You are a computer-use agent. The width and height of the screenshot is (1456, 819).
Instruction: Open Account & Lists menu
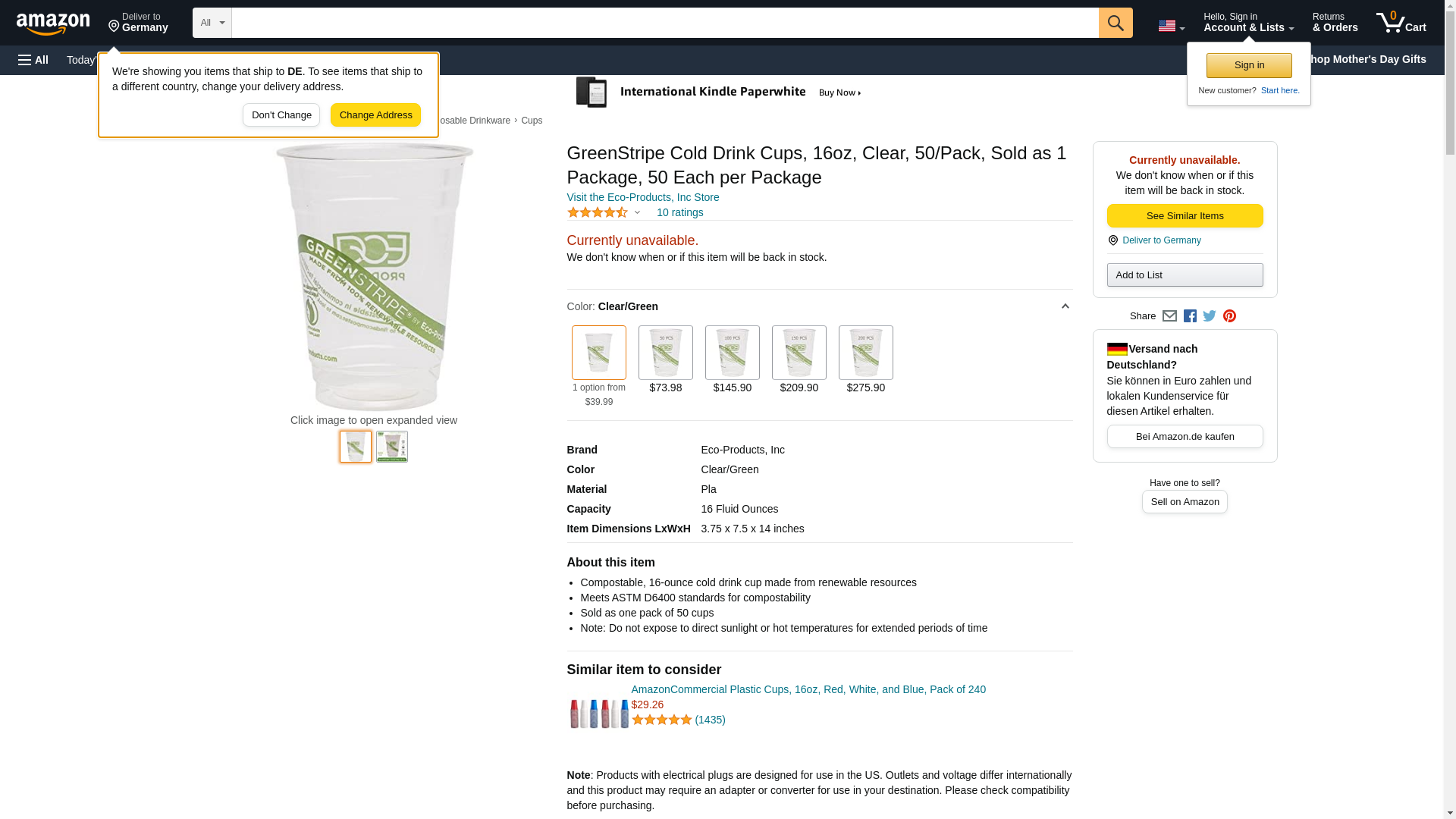tap(1248, 23)
